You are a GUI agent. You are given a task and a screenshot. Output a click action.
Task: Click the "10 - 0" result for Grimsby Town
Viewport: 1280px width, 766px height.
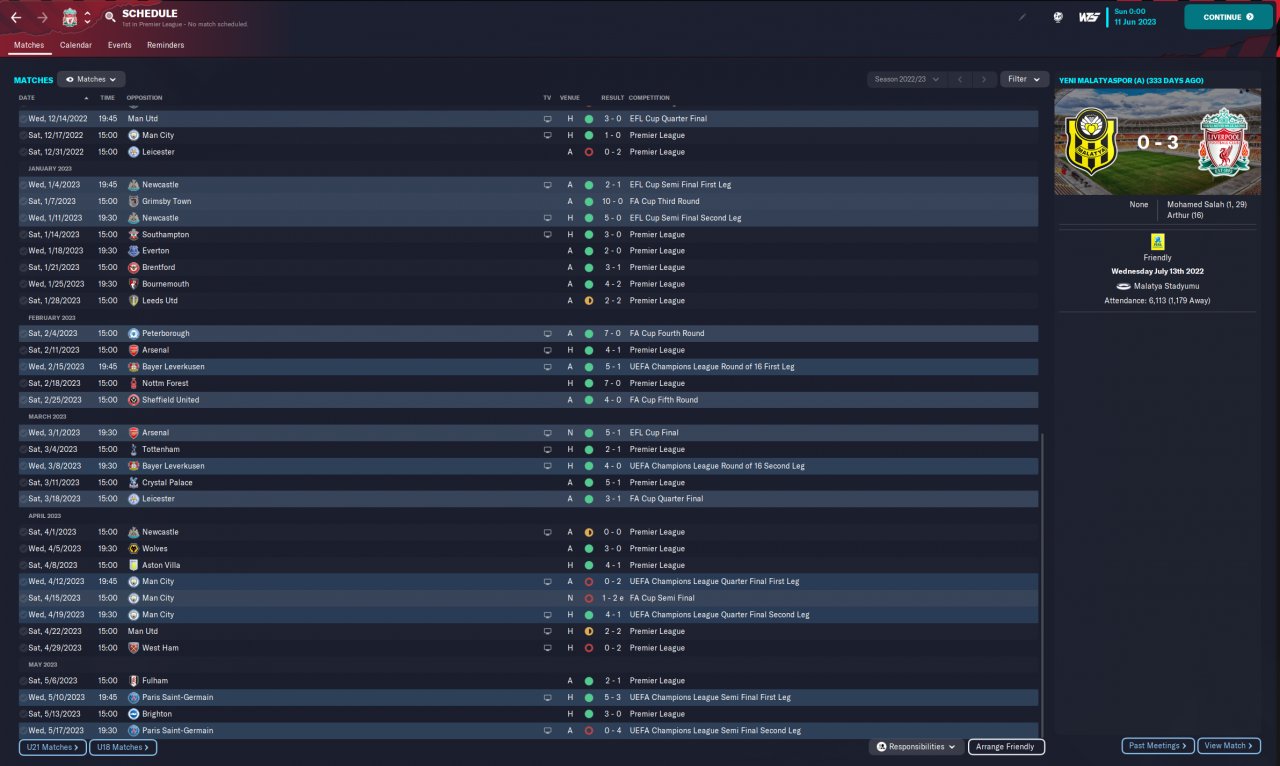612,201
